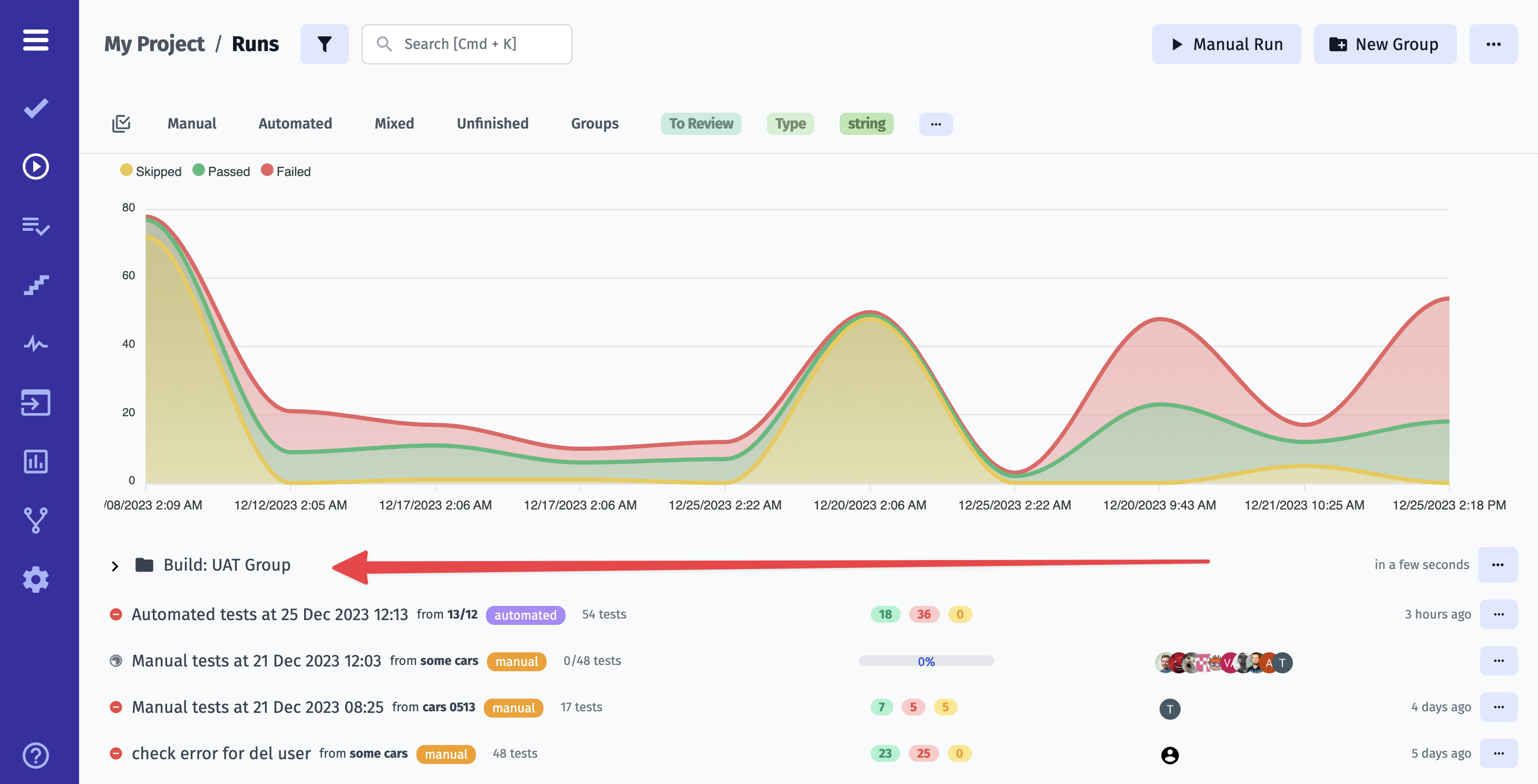Toggle multi-select checkbox icon beside Manual tab
The width and height of the screenshot is (1538, 784).
121,123
